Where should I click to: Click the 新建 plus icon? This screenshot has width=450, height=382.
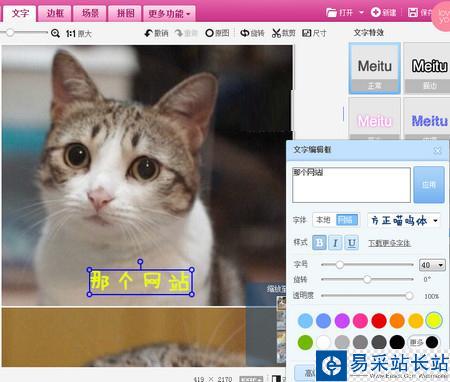(376, 12)
